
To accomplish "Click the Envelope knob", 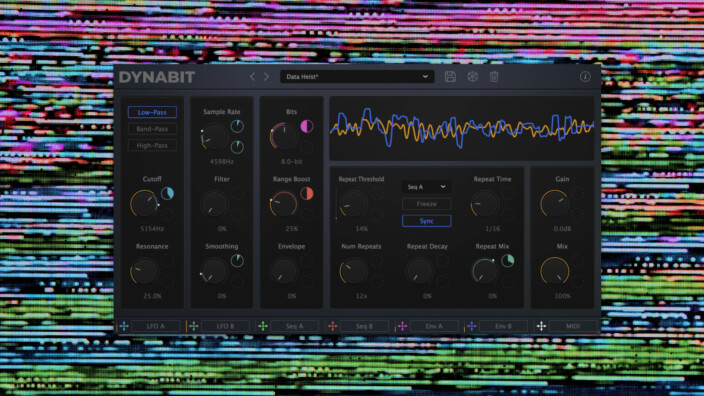I will (x=284, y=271).
